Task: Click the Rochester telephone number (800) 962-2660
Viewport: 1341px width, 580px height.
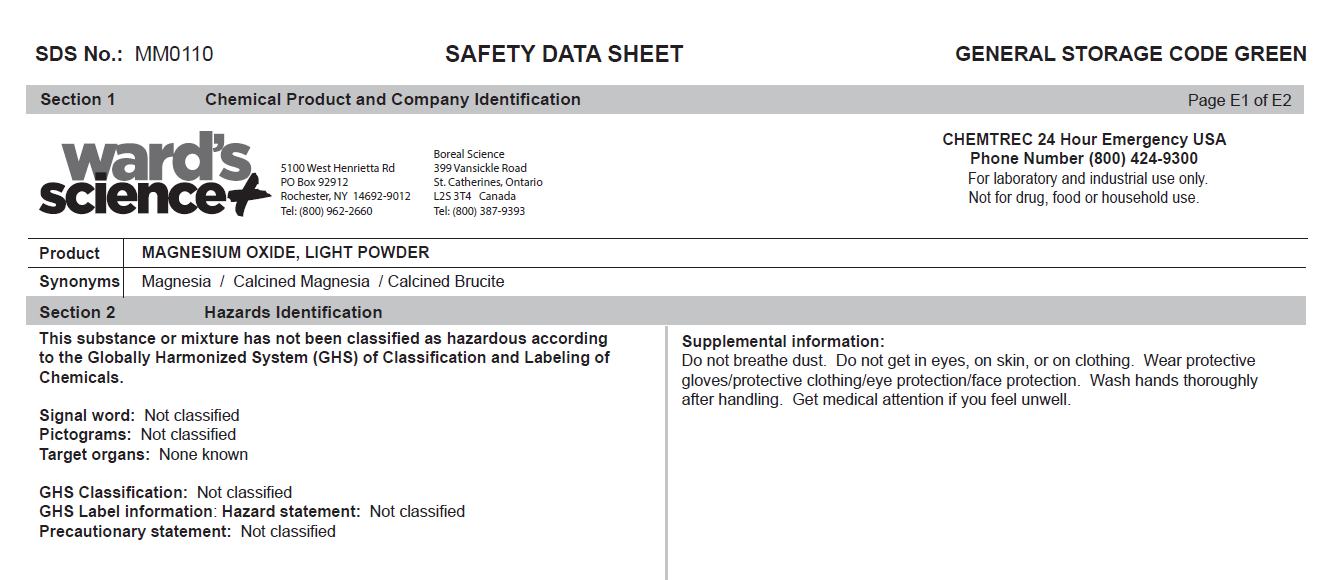Action: [335, 211]
